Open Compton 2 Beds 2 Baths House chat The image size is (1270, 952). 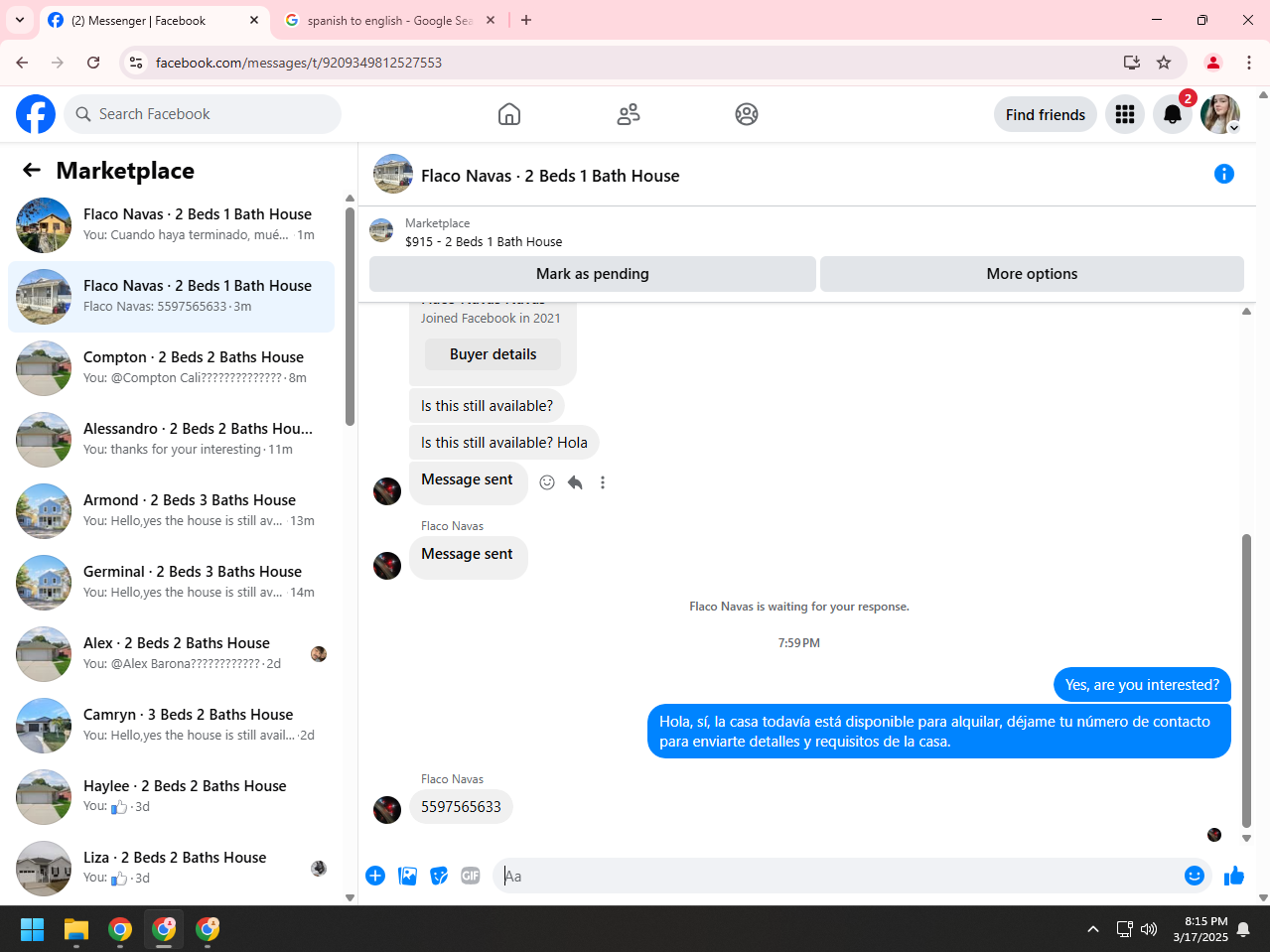(x=171, y=368)
